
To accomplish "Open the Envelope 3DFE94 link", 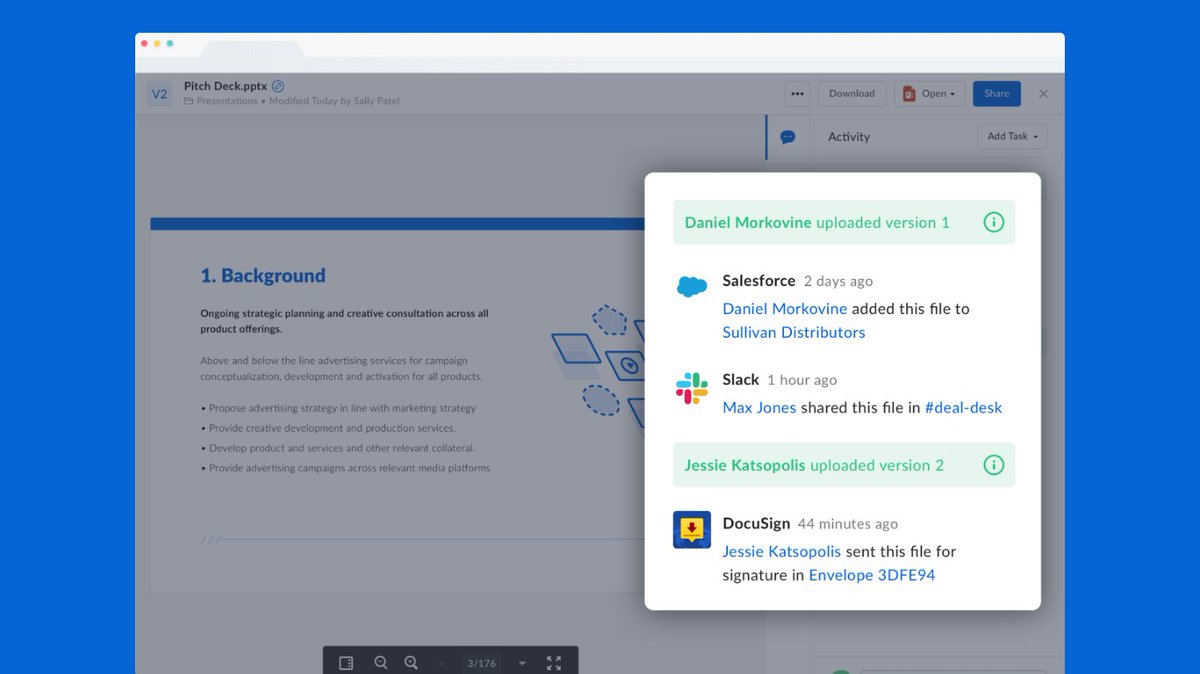I will [x=872, y=575].
